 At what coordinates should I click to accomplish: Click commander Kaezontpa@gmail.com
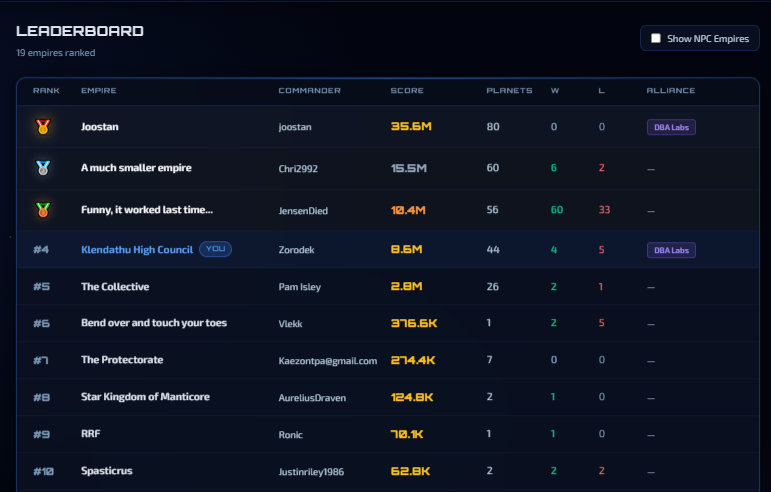tap(328, 361)
